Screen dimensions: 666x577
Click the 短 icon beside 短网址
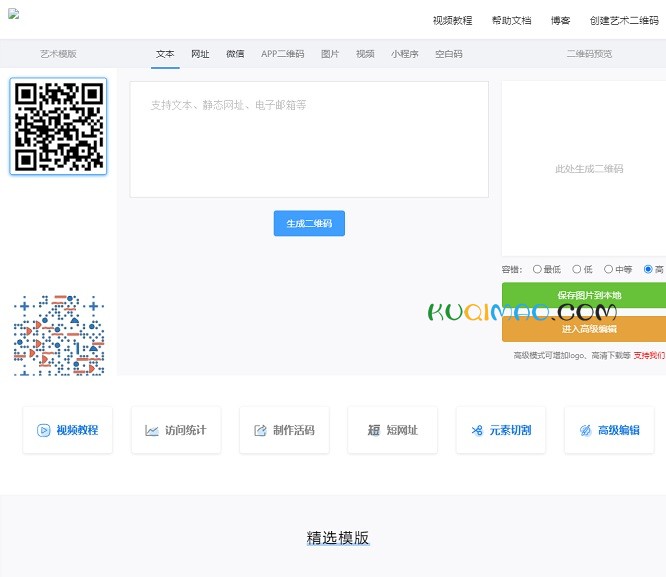coord(374,430)
